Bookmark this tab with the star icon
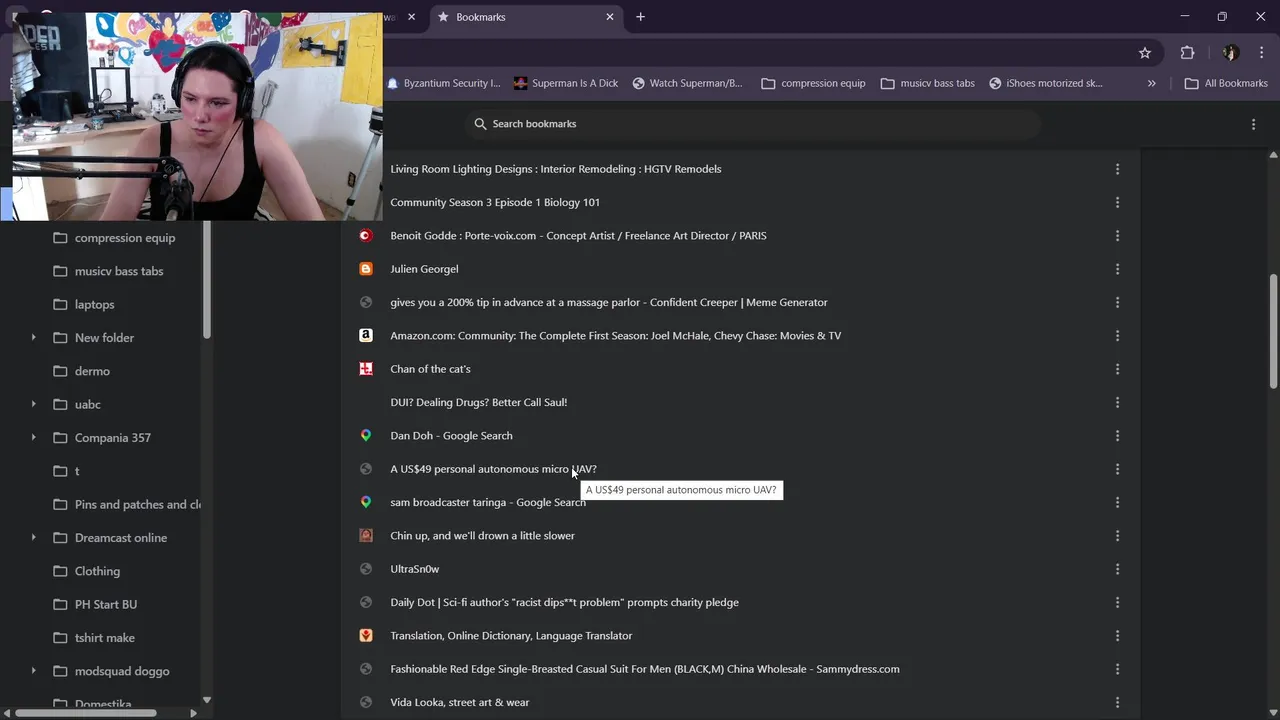 tap(1145, 53)
